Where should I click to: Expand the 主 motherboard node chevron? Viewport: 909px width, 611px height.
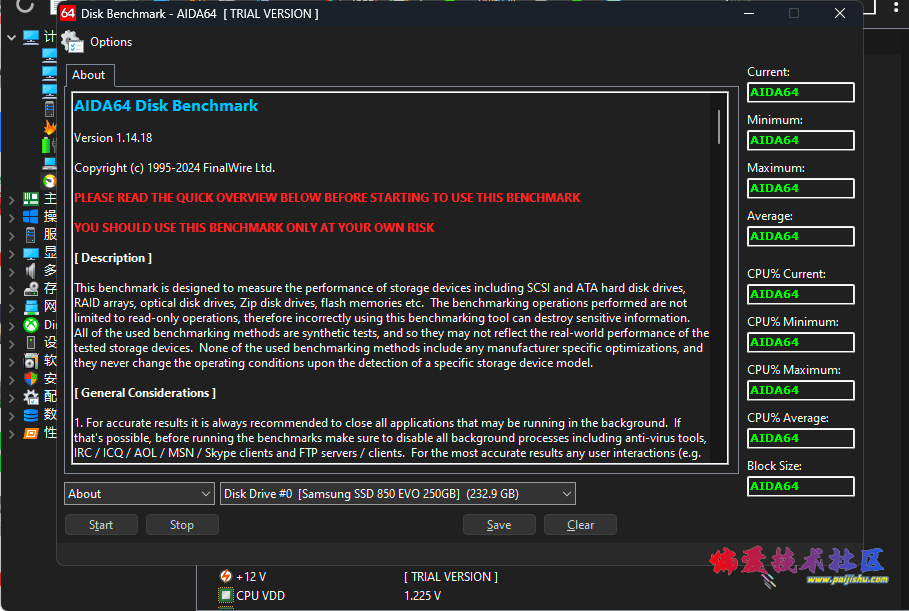11,199
